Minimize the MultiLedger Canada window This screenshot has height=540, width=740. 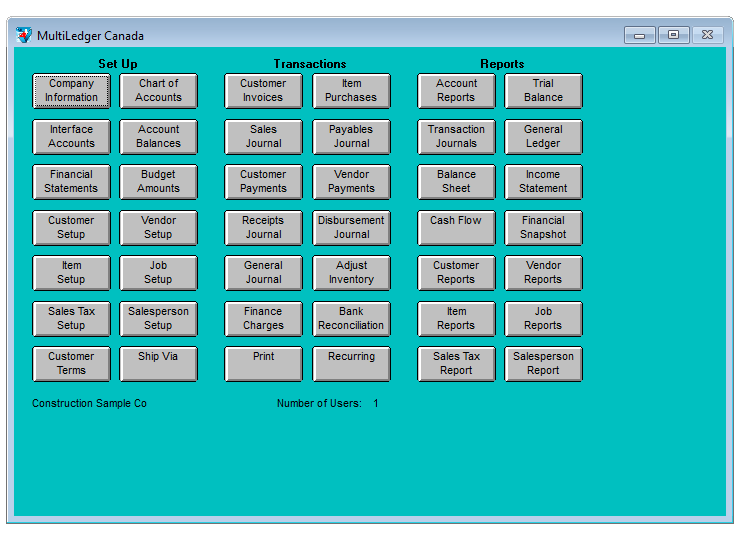pos(639,35)
